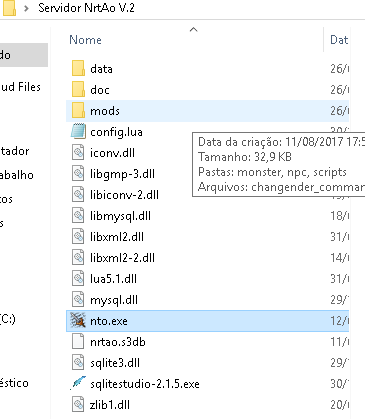Select the doc folder icon

pos(78,89)
